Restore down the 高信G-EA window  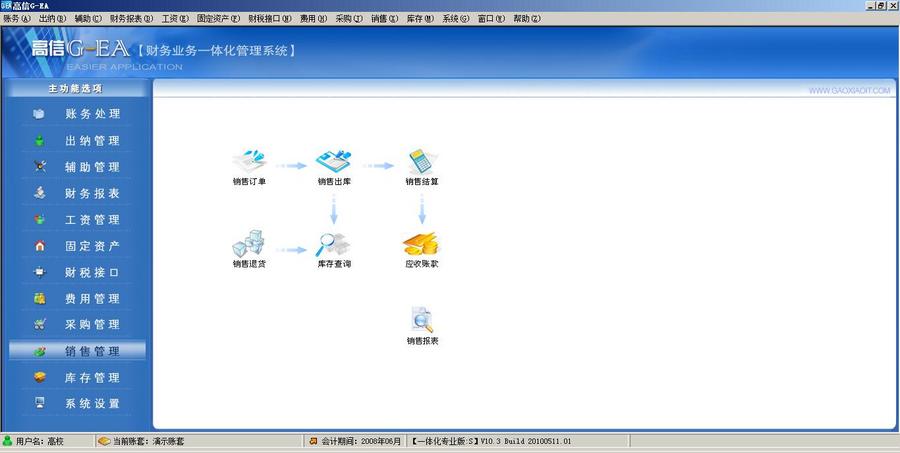pyautogui.click(x=883, y=6)
